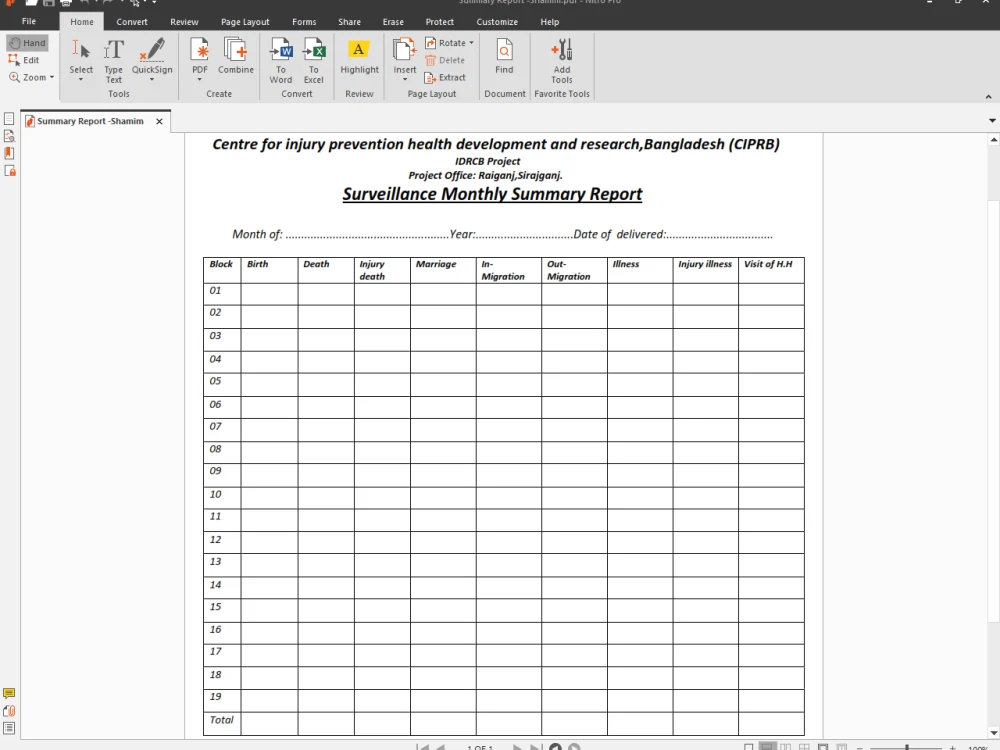Screen dimensions: 1000x750
Task: Click the vertical scrollbar down arrow
Action: [994, 733]
